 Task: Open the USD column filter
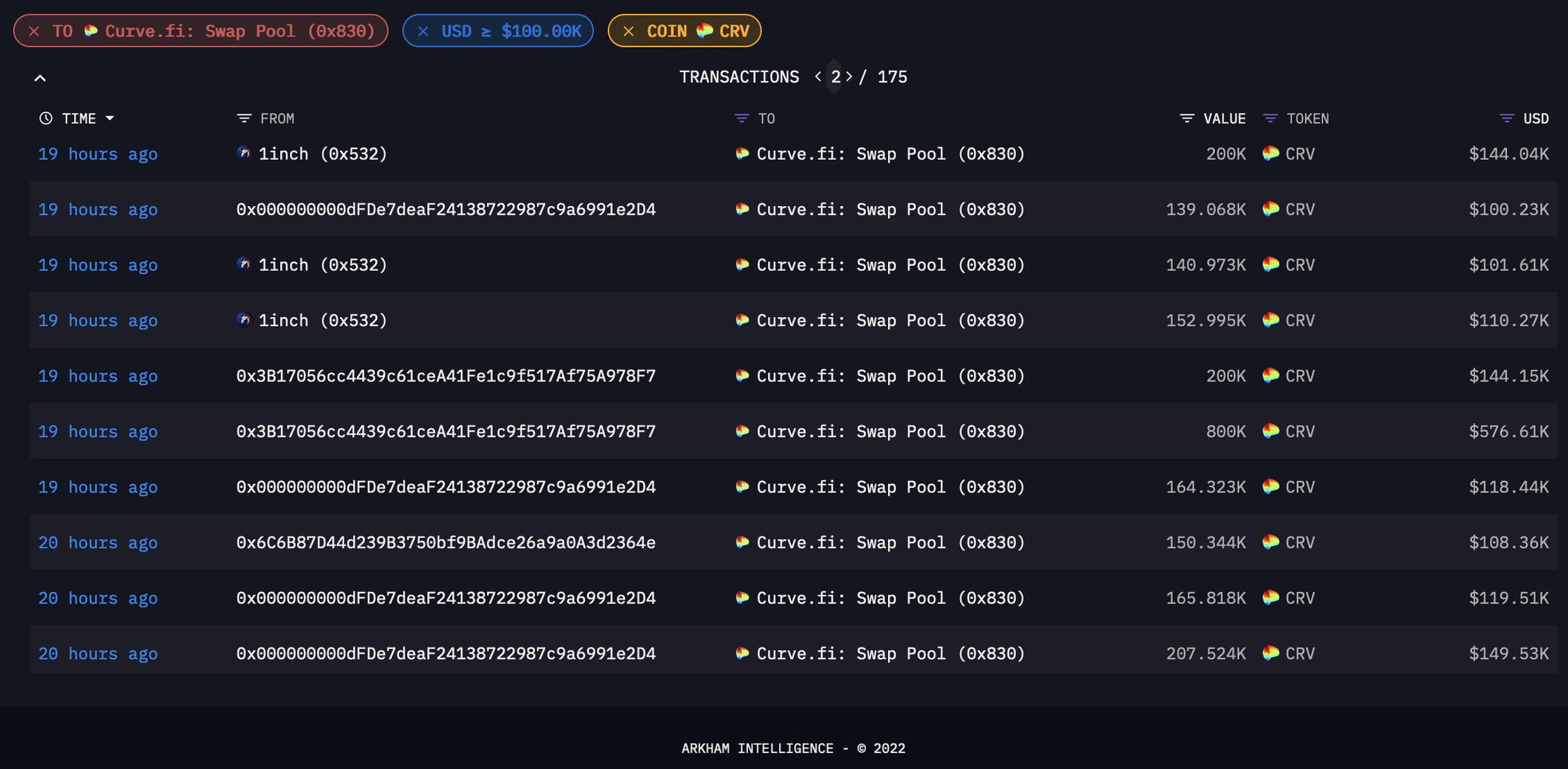(1507, 119)
